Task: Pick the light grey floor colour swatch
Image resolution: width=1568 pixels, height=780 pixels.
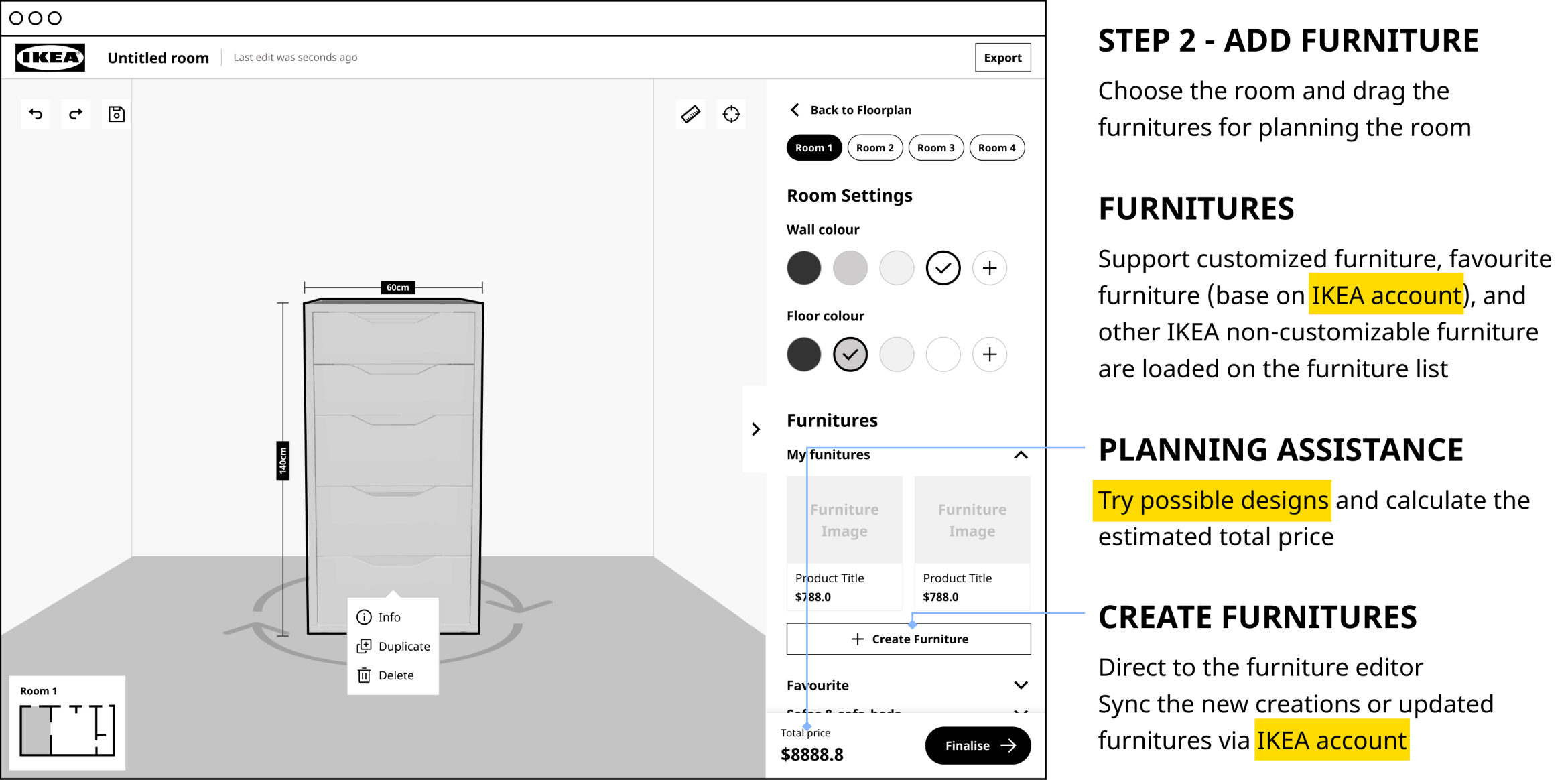Action: [897, 354]
